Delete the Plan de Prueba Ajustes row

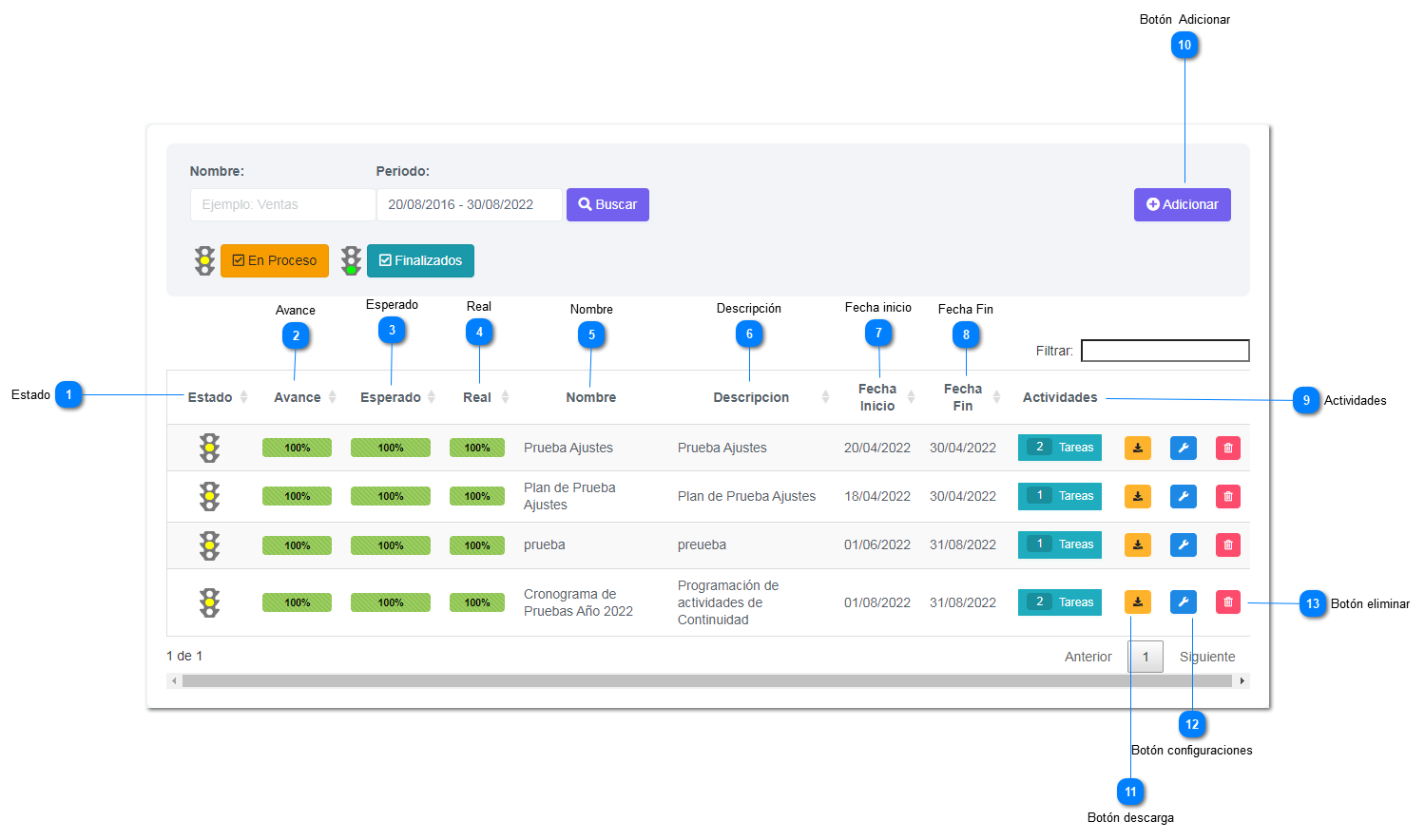coord(1228,496)
